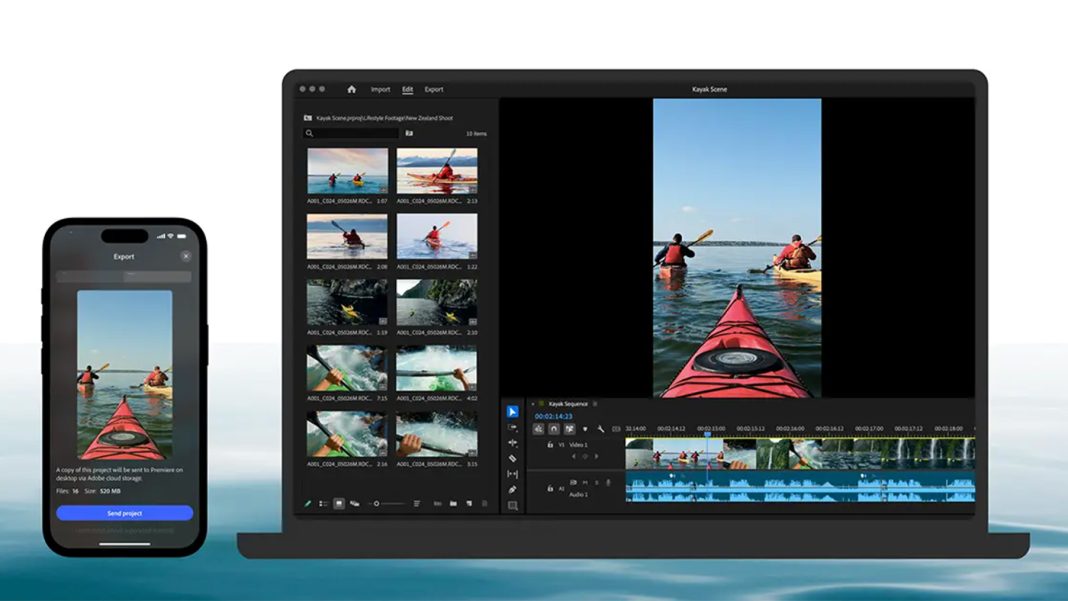Open timeline settings with the wrench icon
The width and height of the screenshot is (1068, 601).
coord(602,430)
